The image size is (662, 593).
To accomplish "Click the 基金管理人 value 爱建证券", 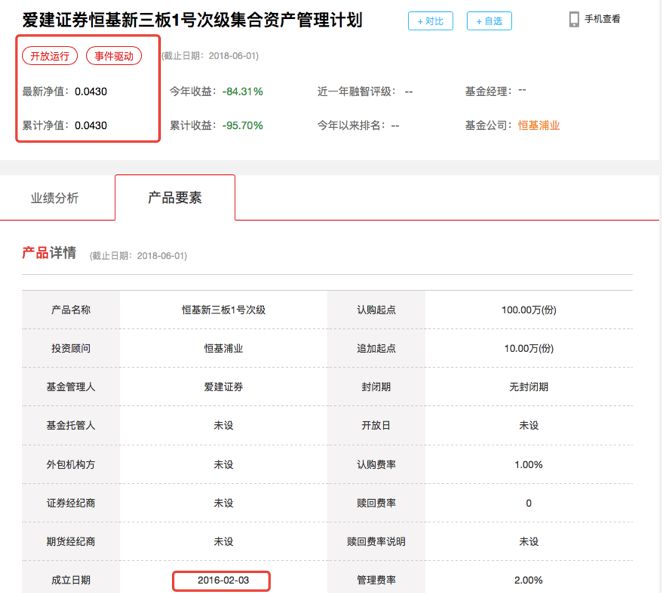I will 224,387.
